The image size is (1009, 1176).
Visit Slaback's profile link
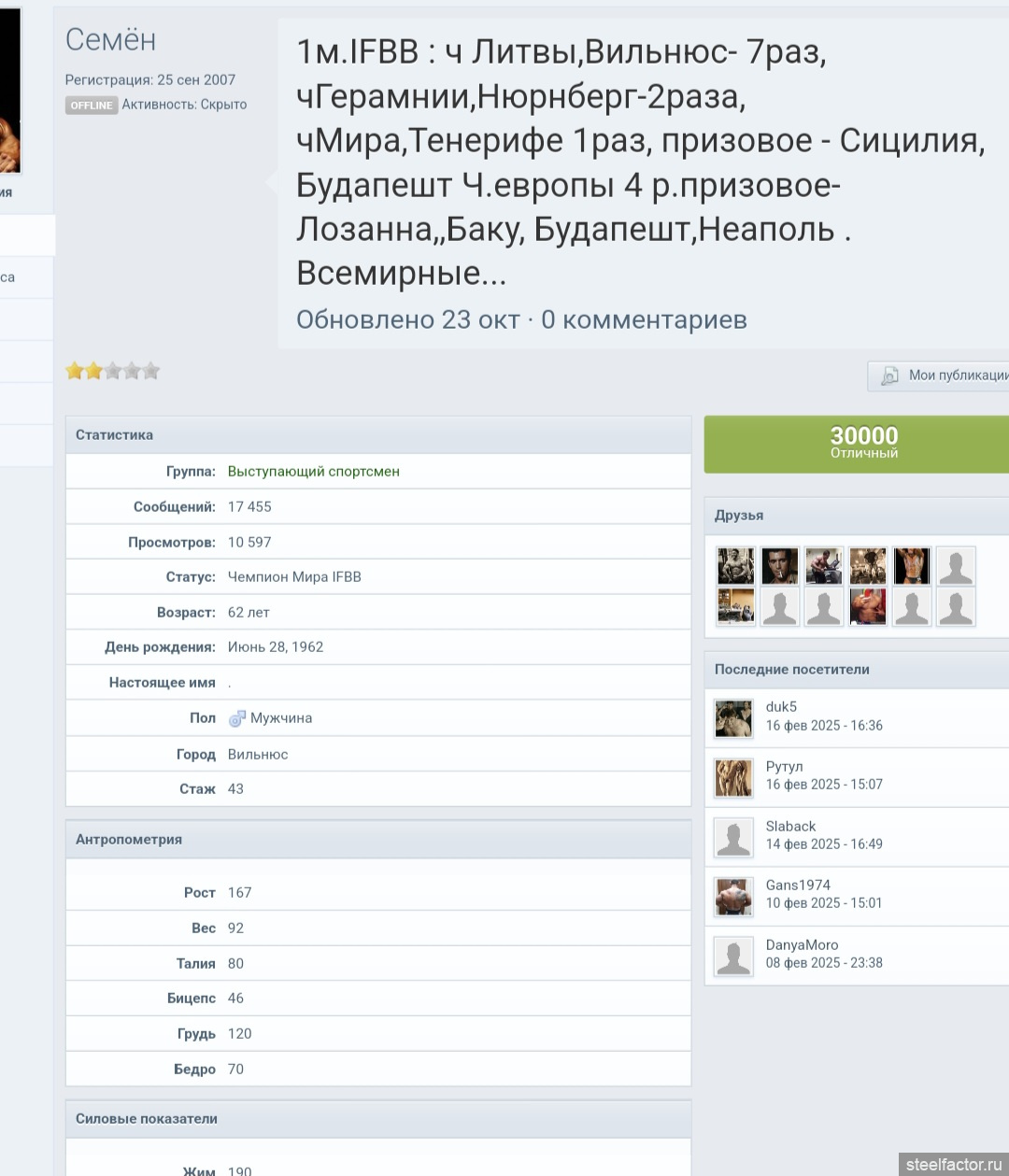point(790,827)
